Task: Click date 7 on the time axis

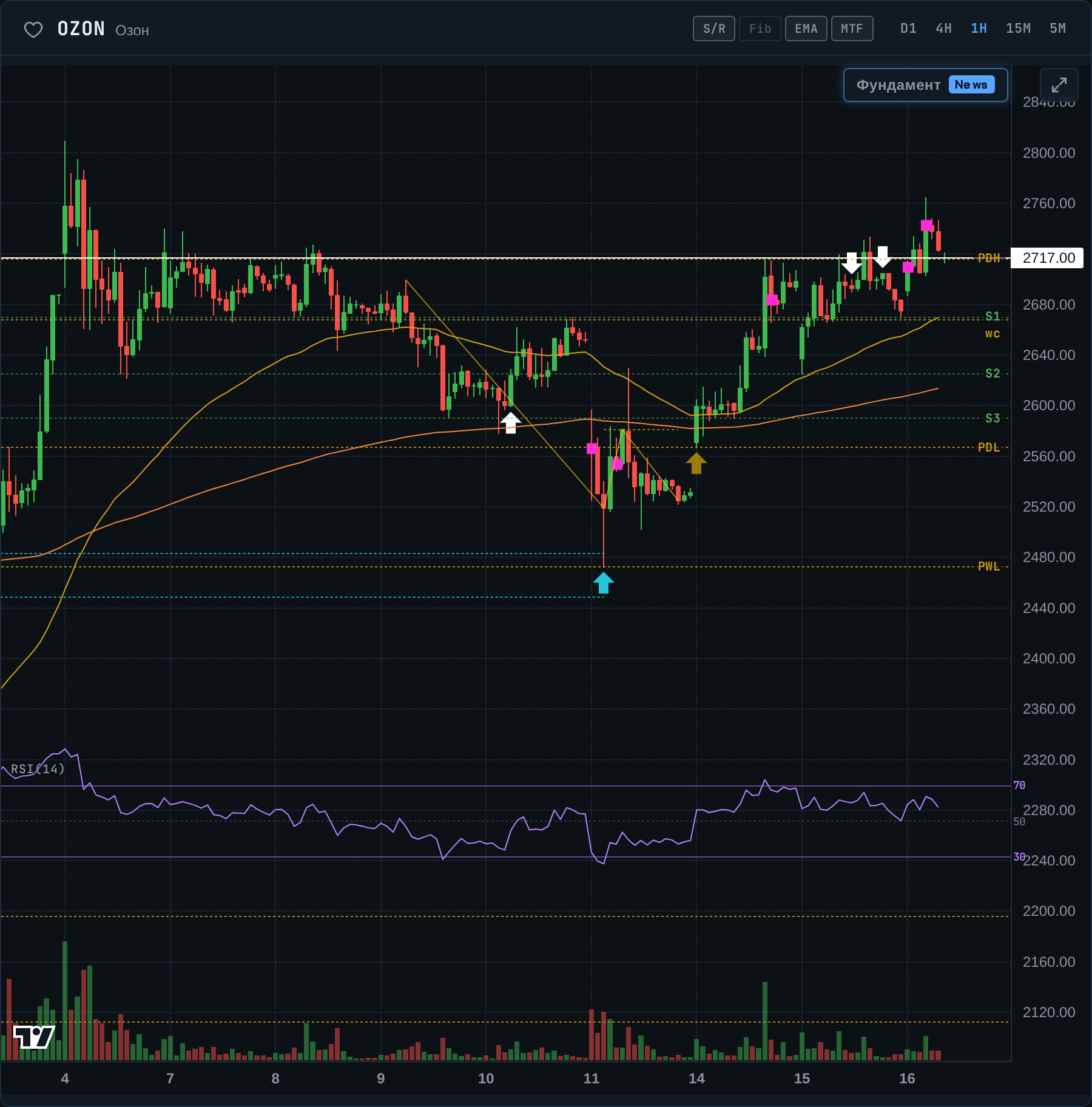Action: click(x=170, y=1078)
